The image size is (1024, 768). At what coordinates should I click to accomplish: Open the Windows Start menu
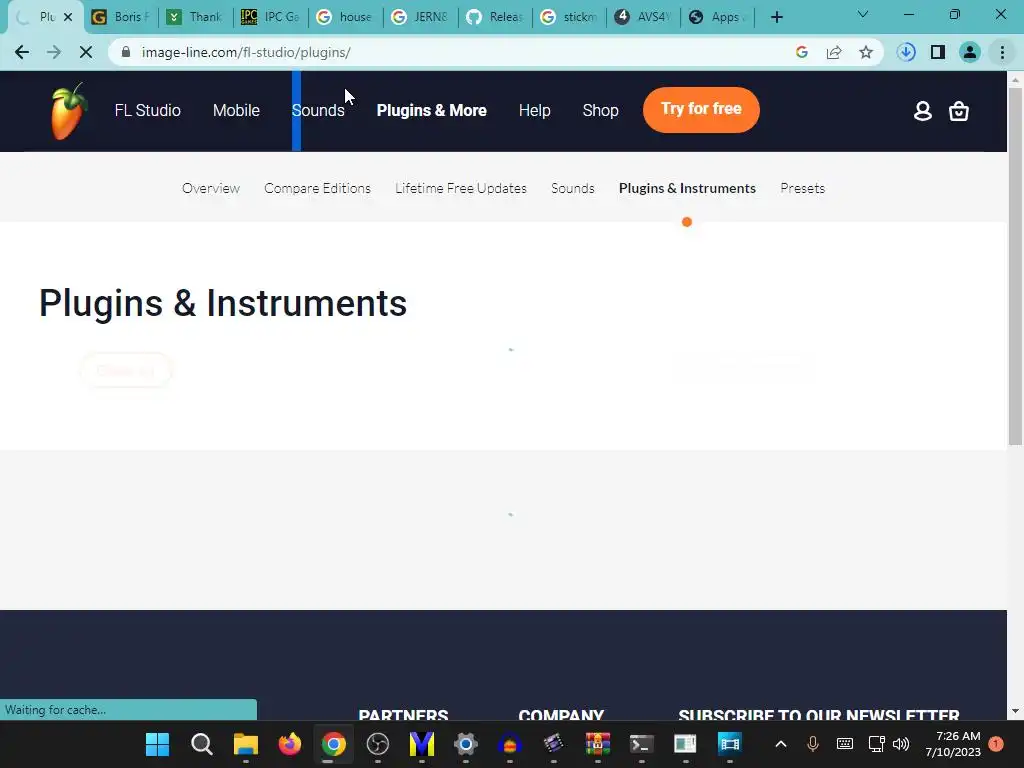point(157,744)
